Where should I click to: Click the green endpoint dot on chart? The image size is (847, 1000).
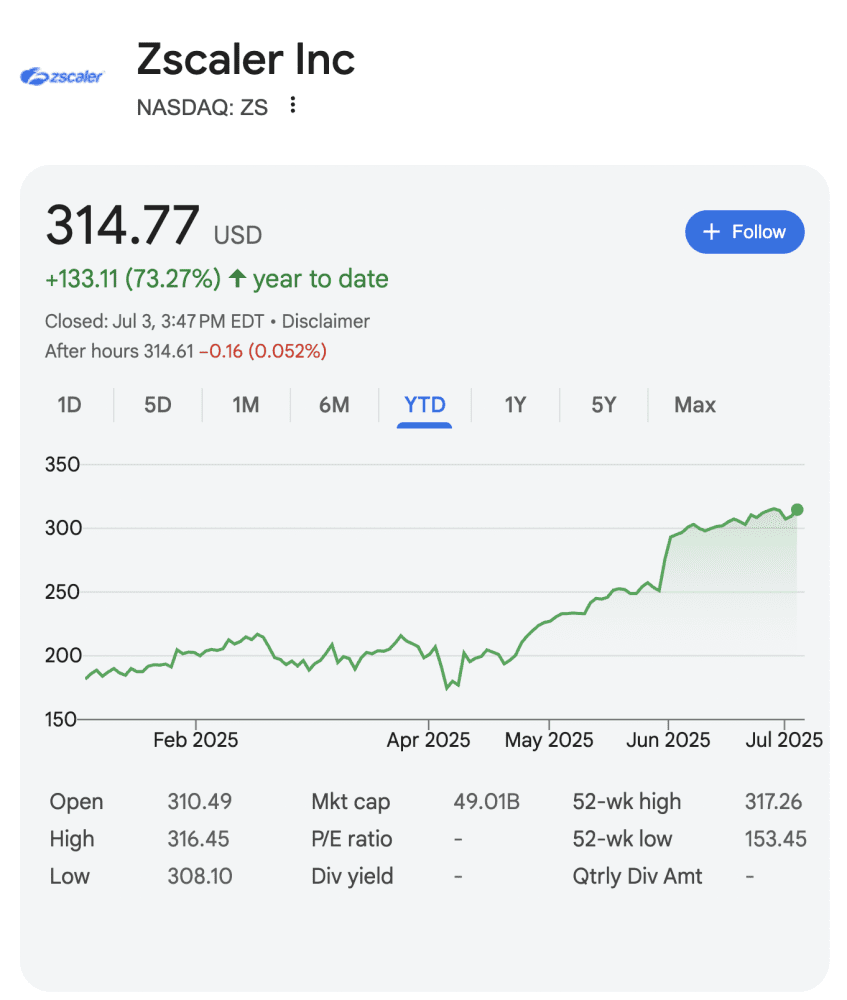pyautogui.click(x=797, y=510)
